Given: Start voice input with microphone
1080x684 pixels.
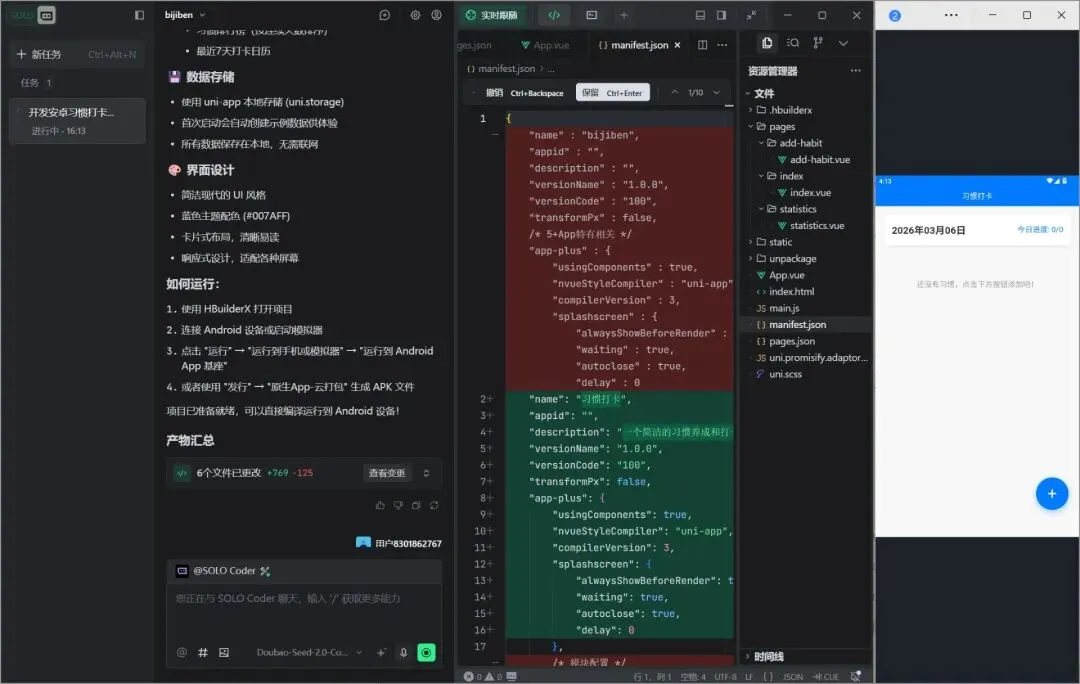Looking at the screenshot, I should point(404,652).
